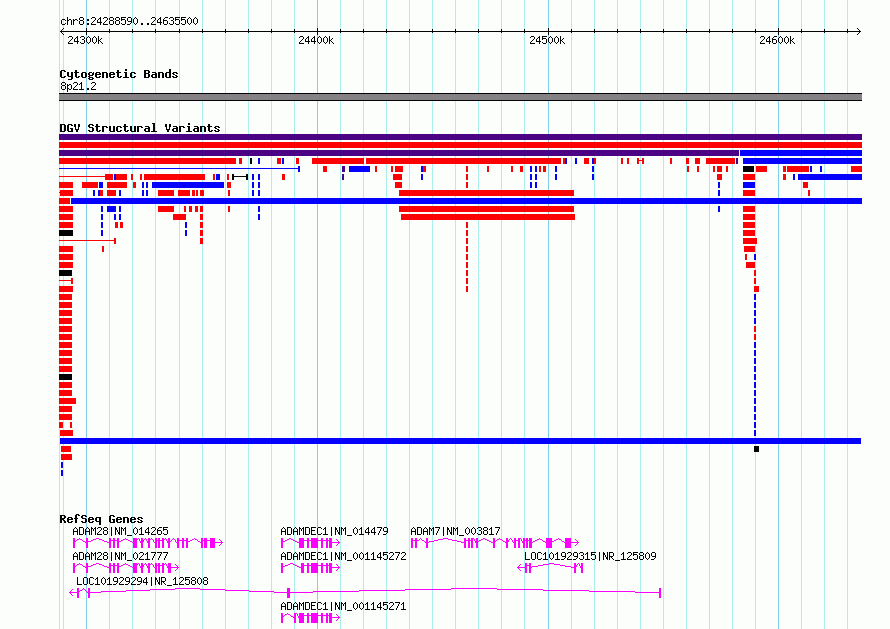Select the ADAM7|NM_003817 gene label
The height and width of the screenshot is (629, 890).
pyautogui.click(x=455, y=531)
